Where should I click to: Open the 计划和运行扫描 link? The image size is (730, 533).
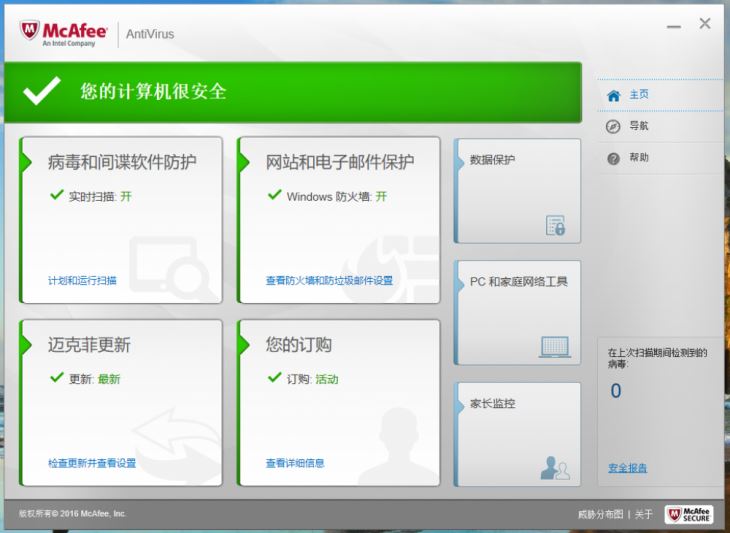pyautogui.click(x=82, y=280)
